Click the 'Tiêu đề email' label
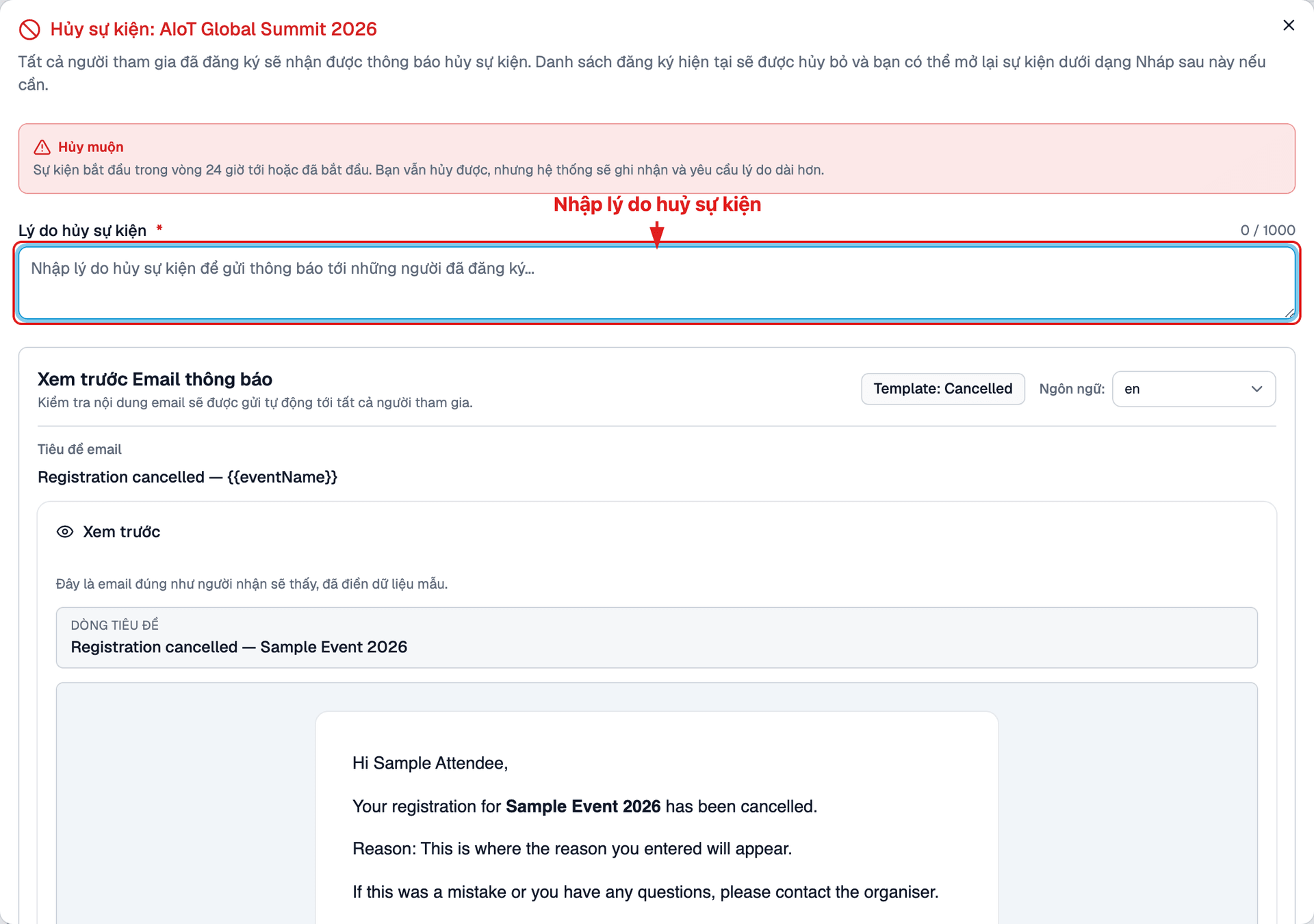The image size is (1314, 924). pyautogui.click(x=79, y=449)
